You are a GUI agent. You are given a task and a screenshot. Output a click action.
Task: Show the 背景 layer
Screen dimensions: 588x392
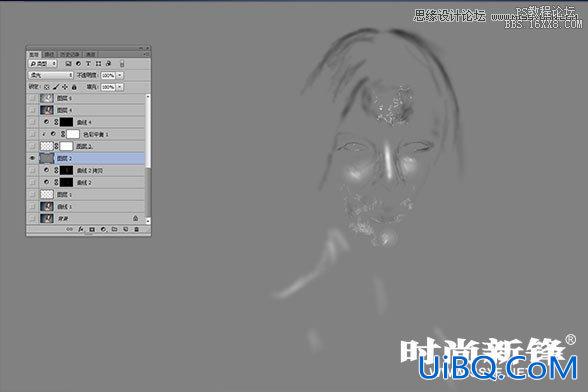tap(32, 218)
